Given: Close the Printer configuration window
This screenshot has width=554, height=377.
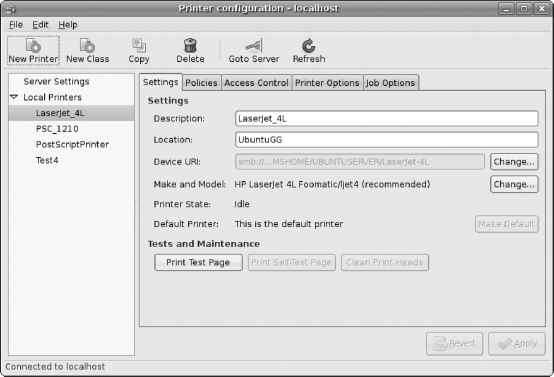Looking at the screenshot, I should [542, 8].
